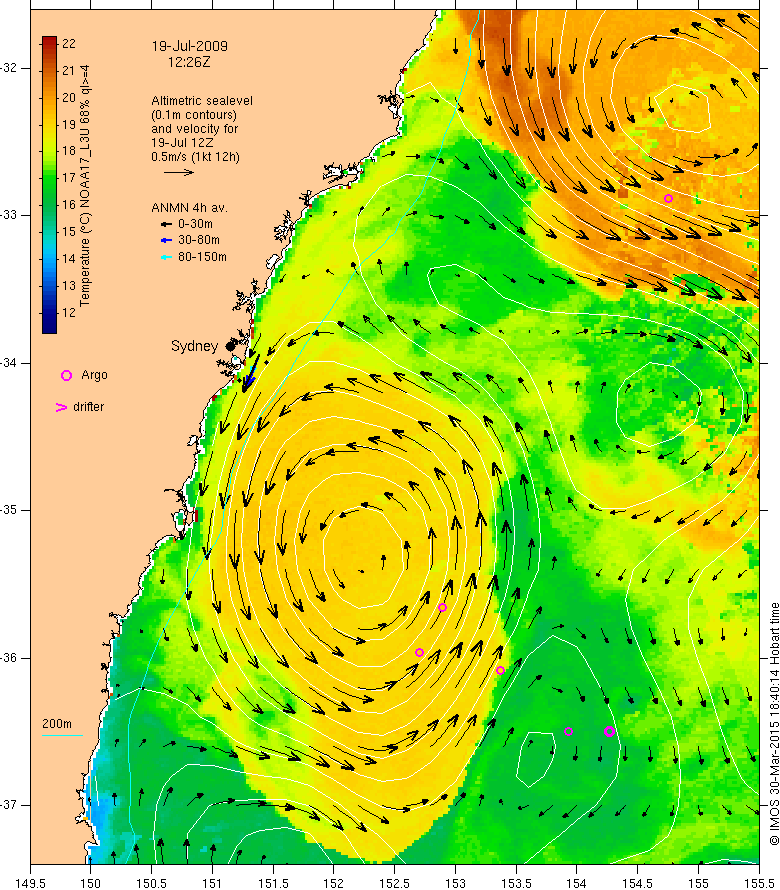Click the 154 longitude axis label
This screenshot has width=780, height=890.
tap(577, 884)
